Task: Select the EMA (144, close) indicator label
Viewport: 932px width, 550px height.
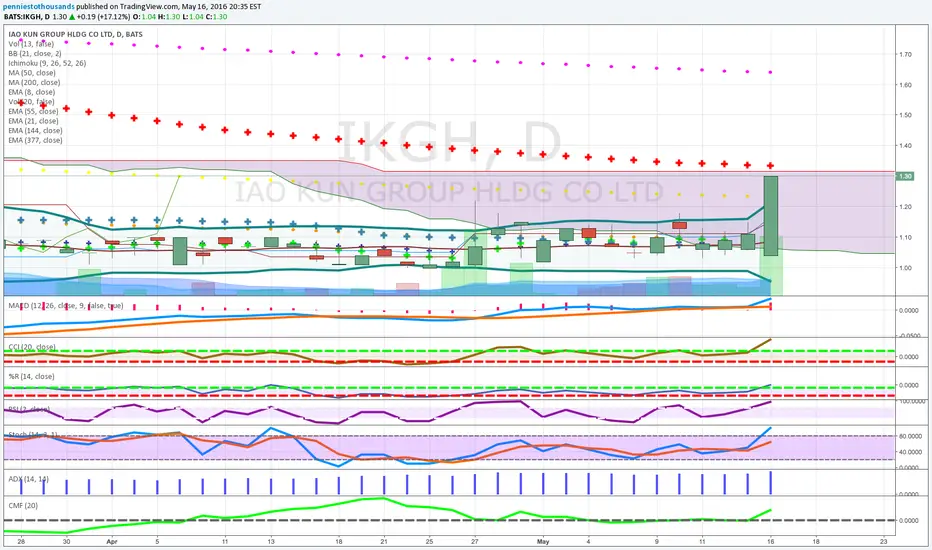Action: click(x=35, y=130)
